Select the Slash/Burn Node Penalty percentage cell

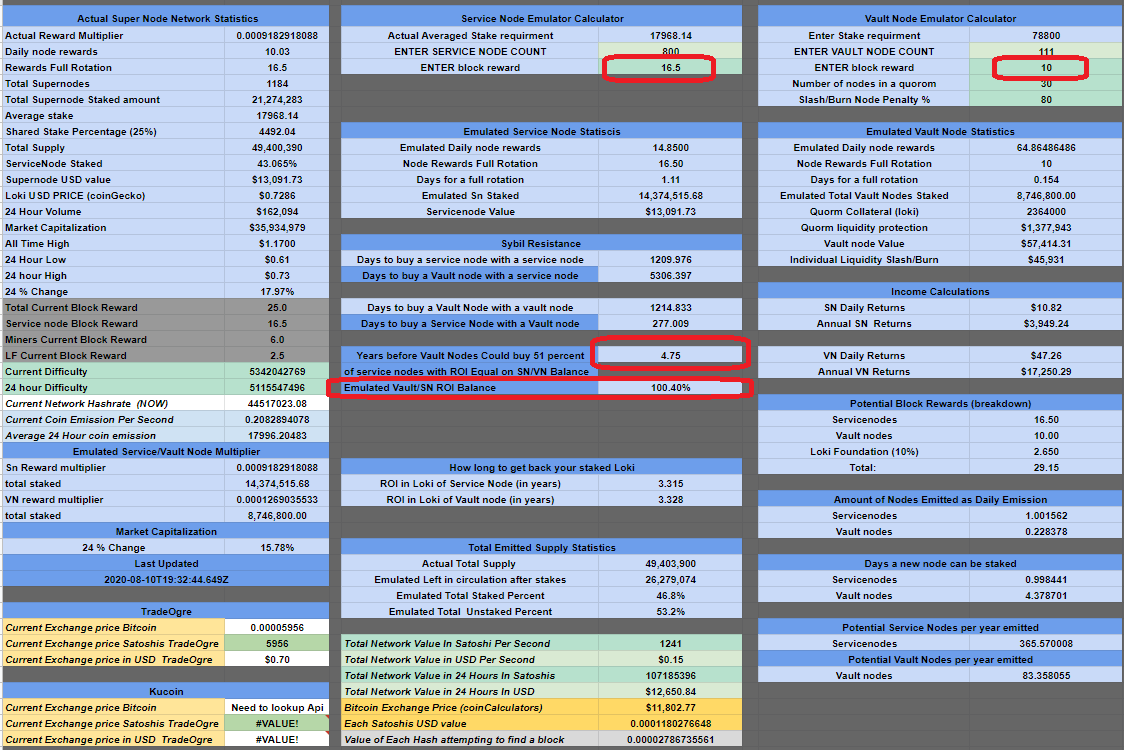pos(1047,99)
